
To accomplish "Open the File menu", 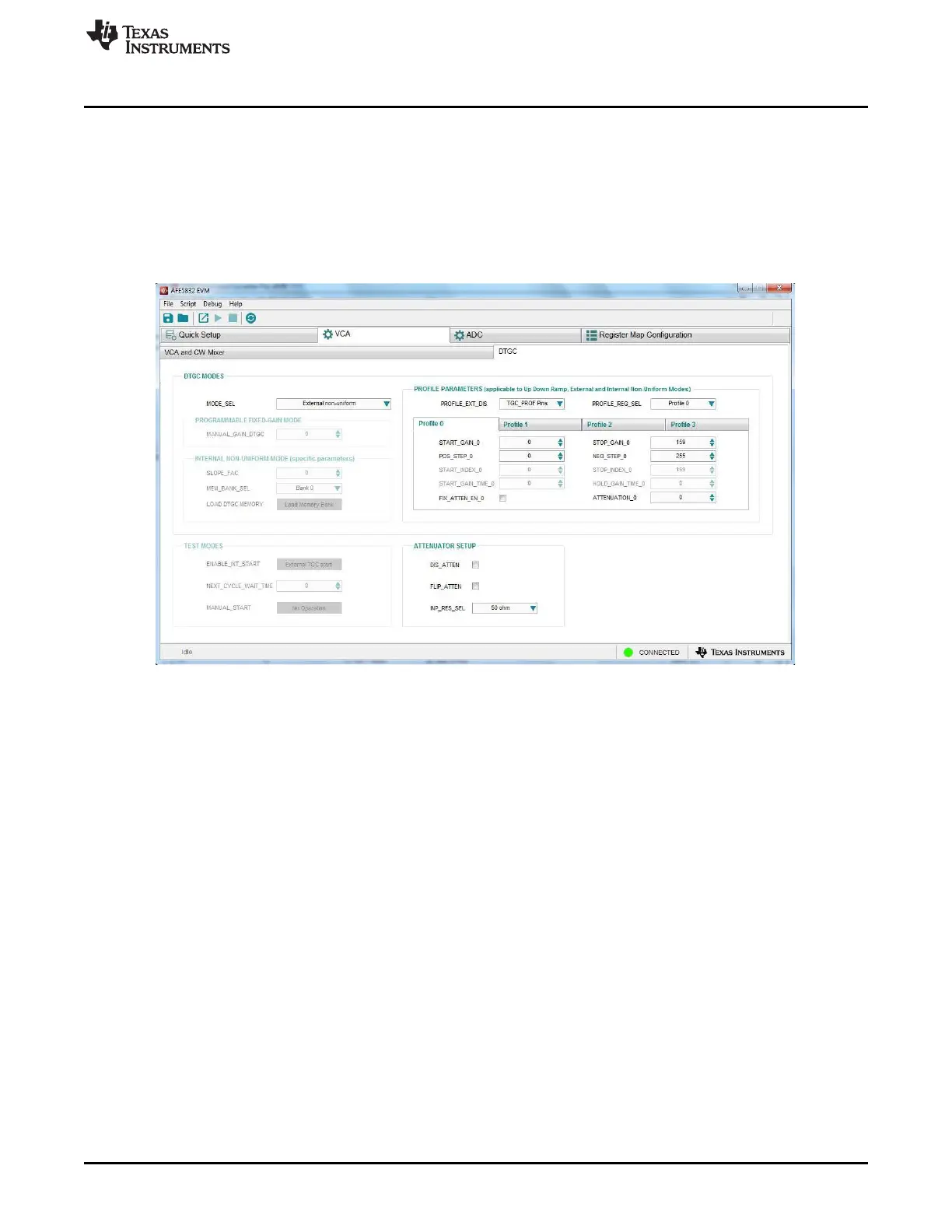I will coord(168,304).
